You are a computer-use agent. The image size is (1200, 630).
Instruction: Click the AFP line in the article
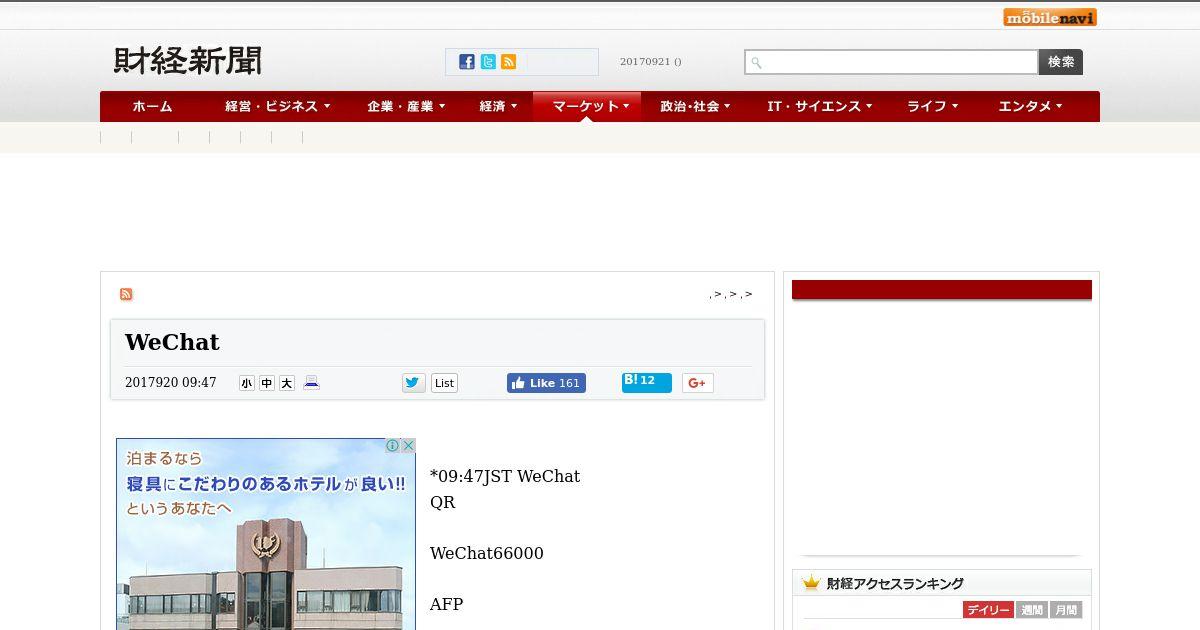click(447, 604)
